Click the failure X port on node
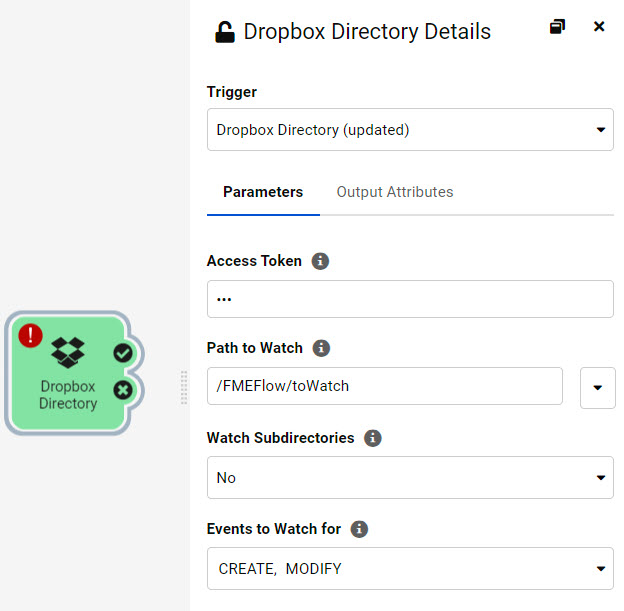The image size is (624, 611). (x=123, y=390)
